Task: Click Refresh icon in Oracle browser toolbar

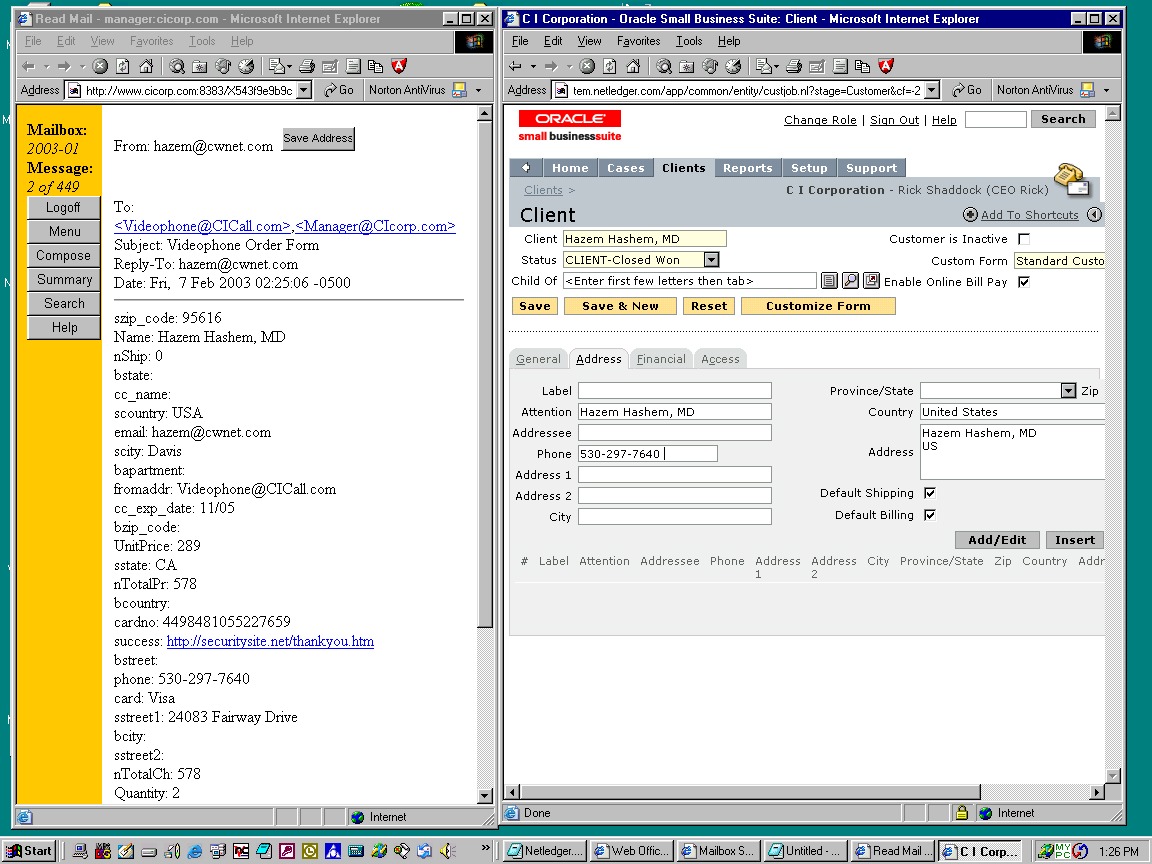Action: pyautogui.click(x=610, y=66)
